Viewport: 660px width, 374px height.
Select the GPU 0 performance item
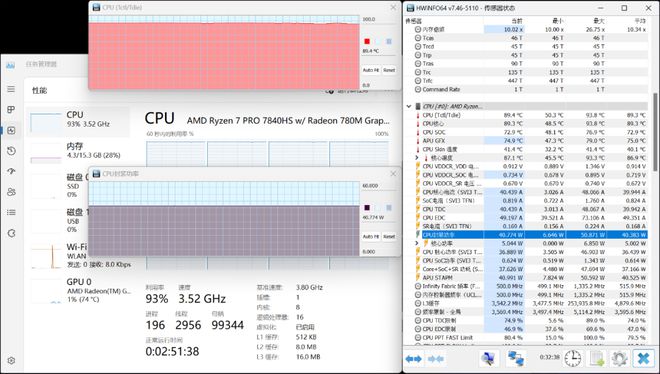(x=80, y=290)
